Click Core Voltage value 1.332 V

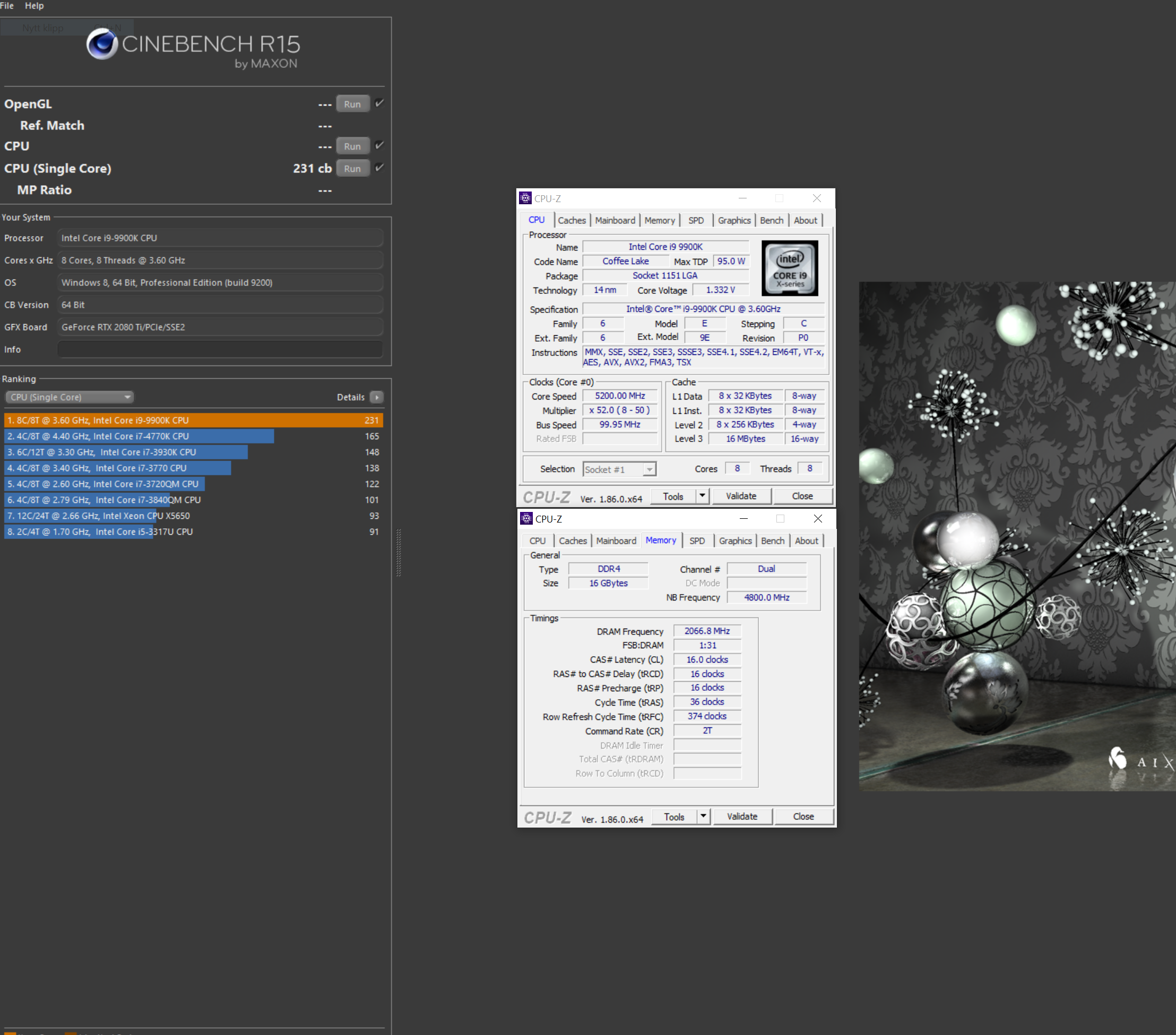[x=720, y=290]
